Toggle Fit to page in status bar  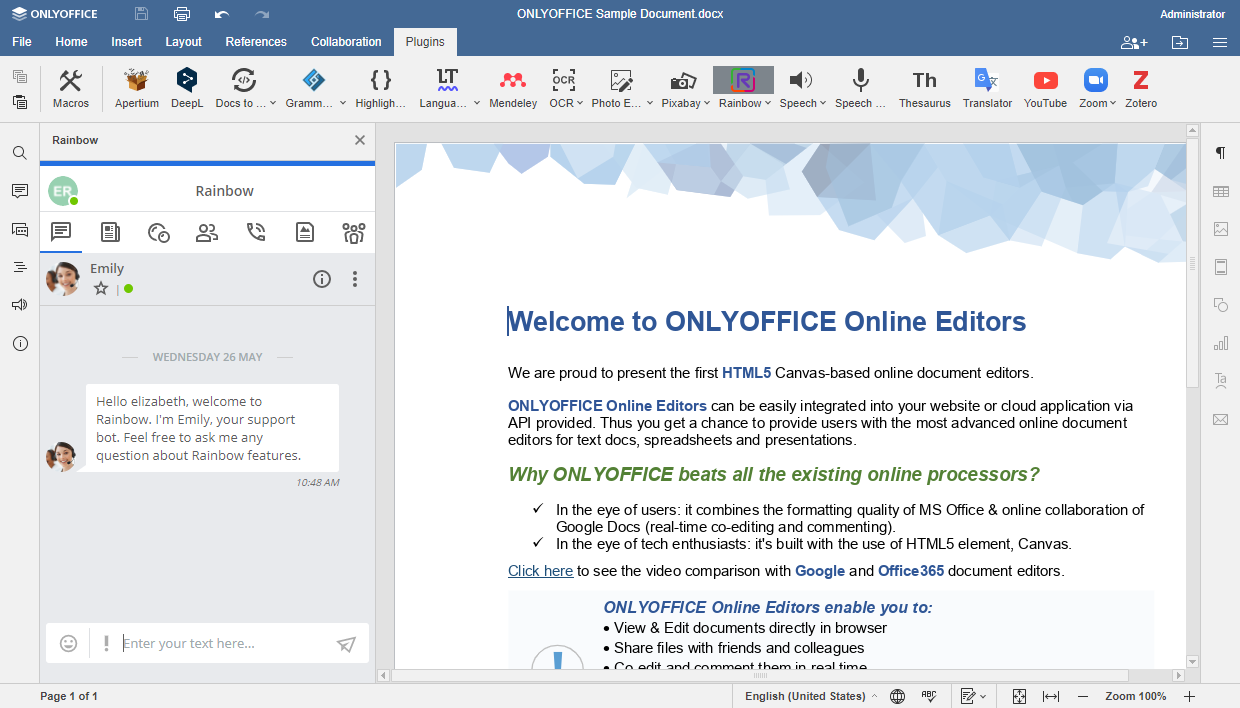[x=1019, y=696]
